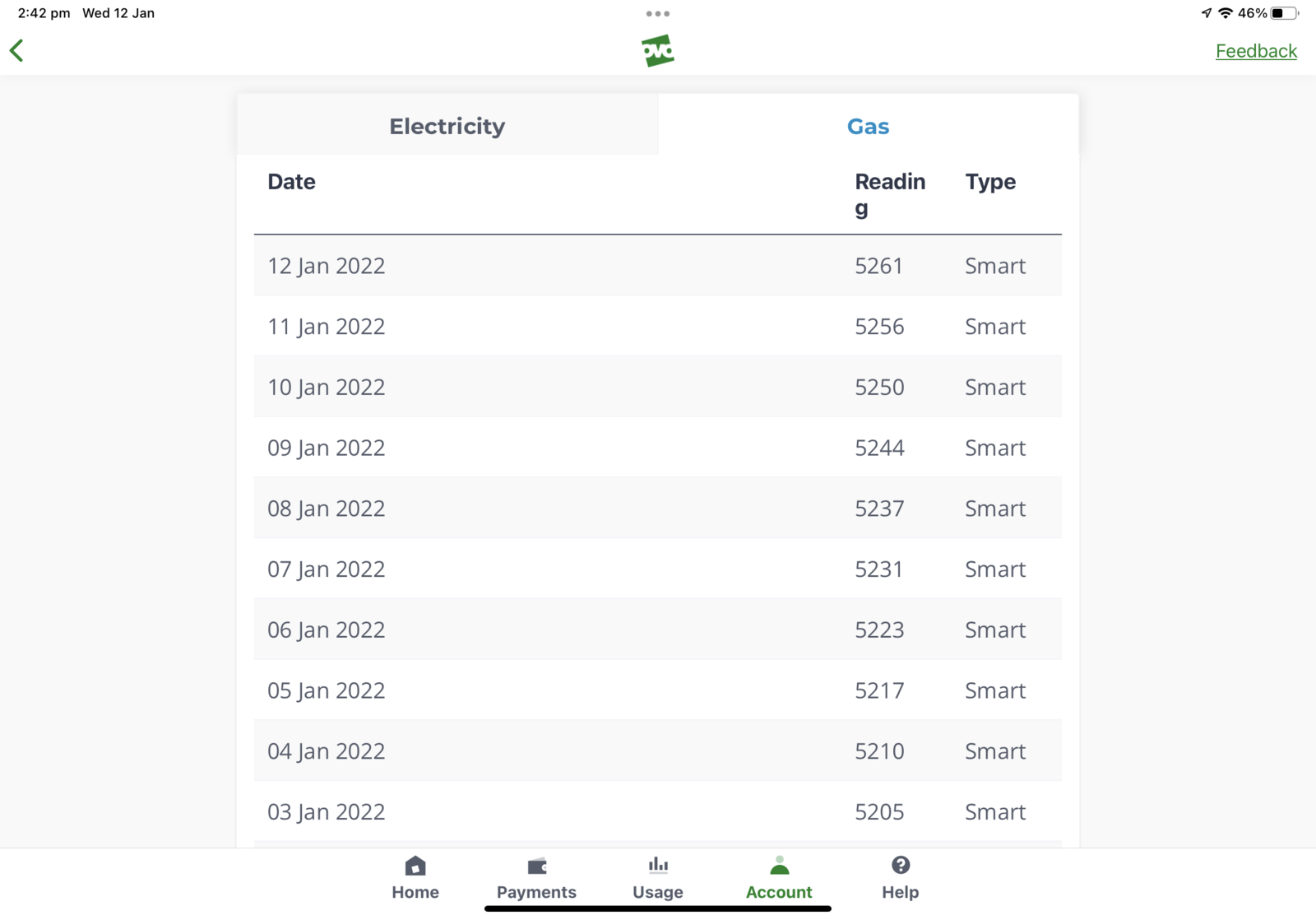
Task: Tap the Type column header
Action: tap(990, 182)
